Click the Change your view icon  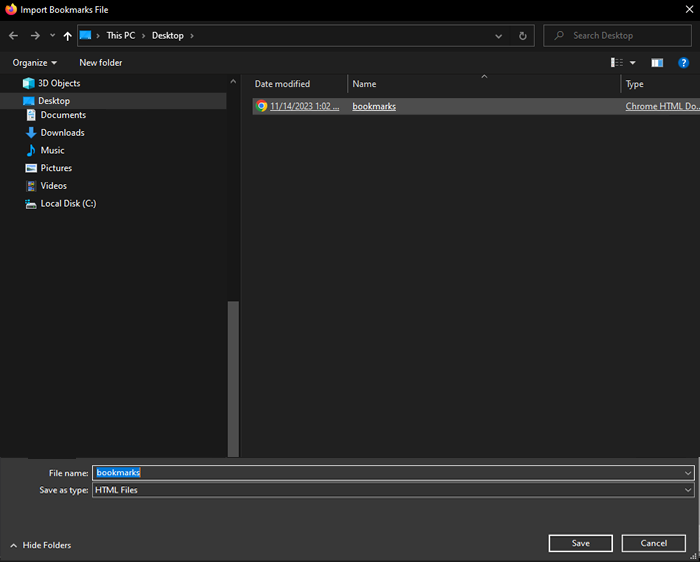click(617, 62)
